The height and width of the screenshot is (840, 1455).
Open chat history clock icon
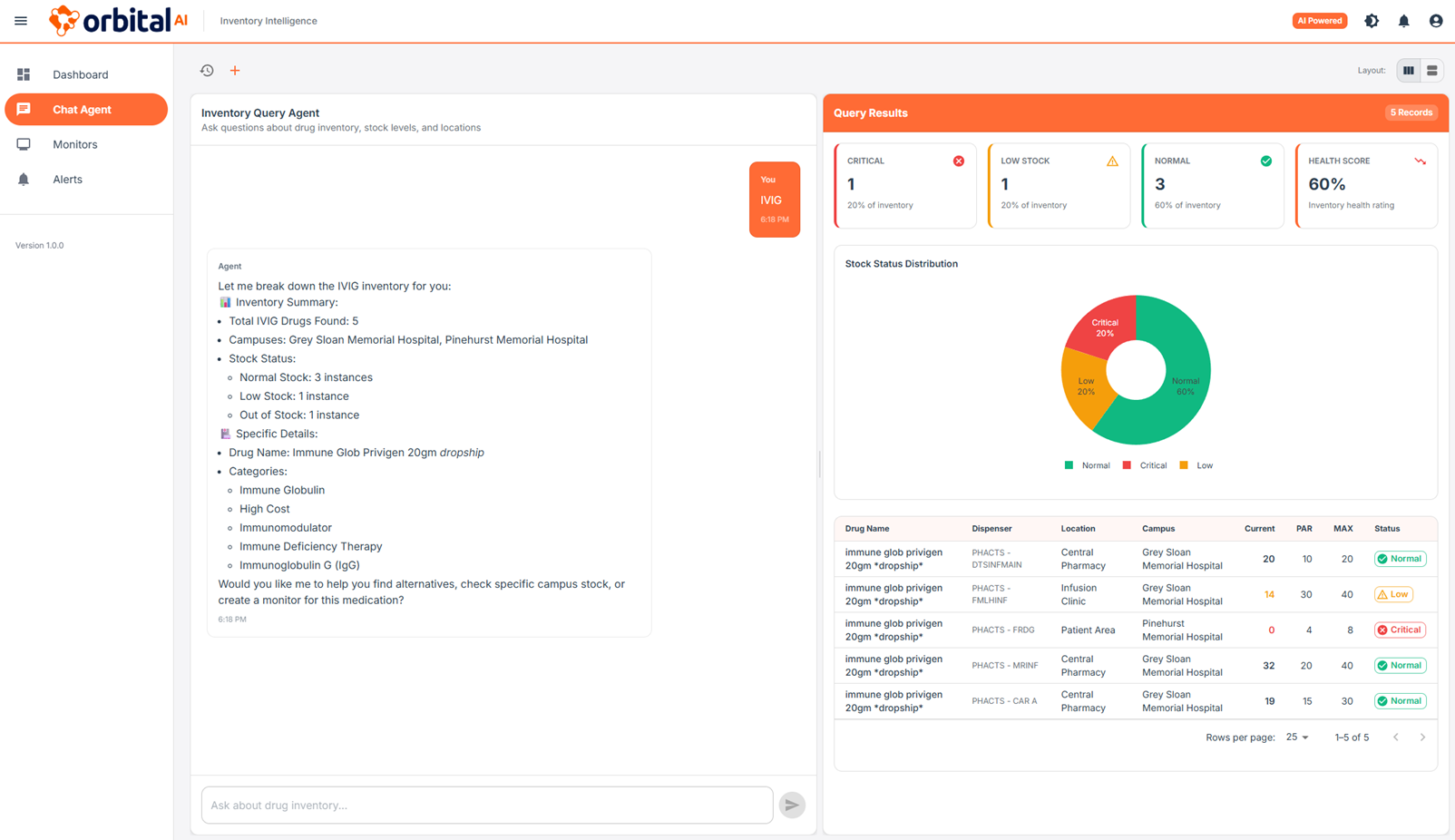[207, 71]
